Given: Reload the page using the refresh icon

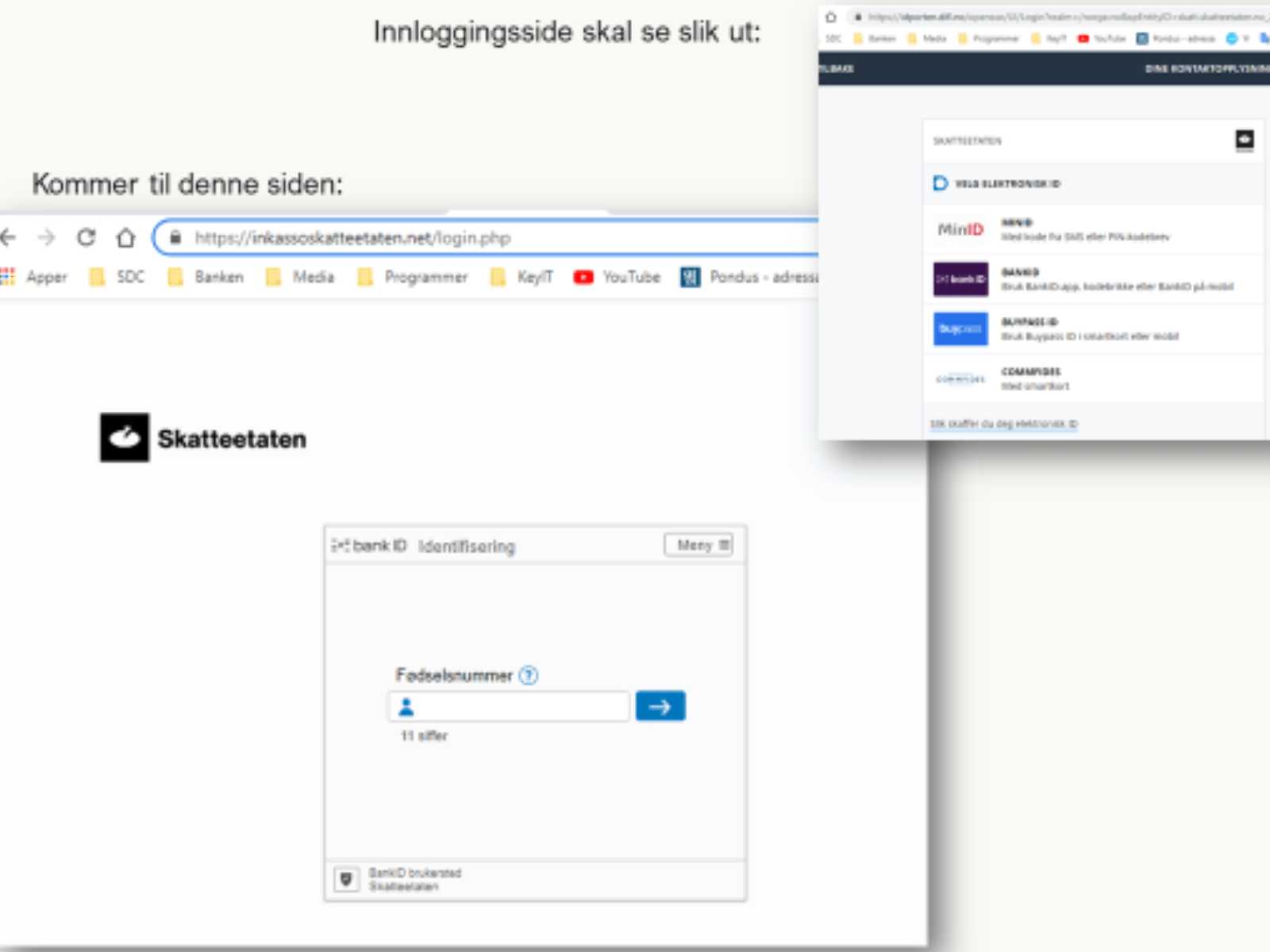Looking at the screenshot, I should coord(85,237).
